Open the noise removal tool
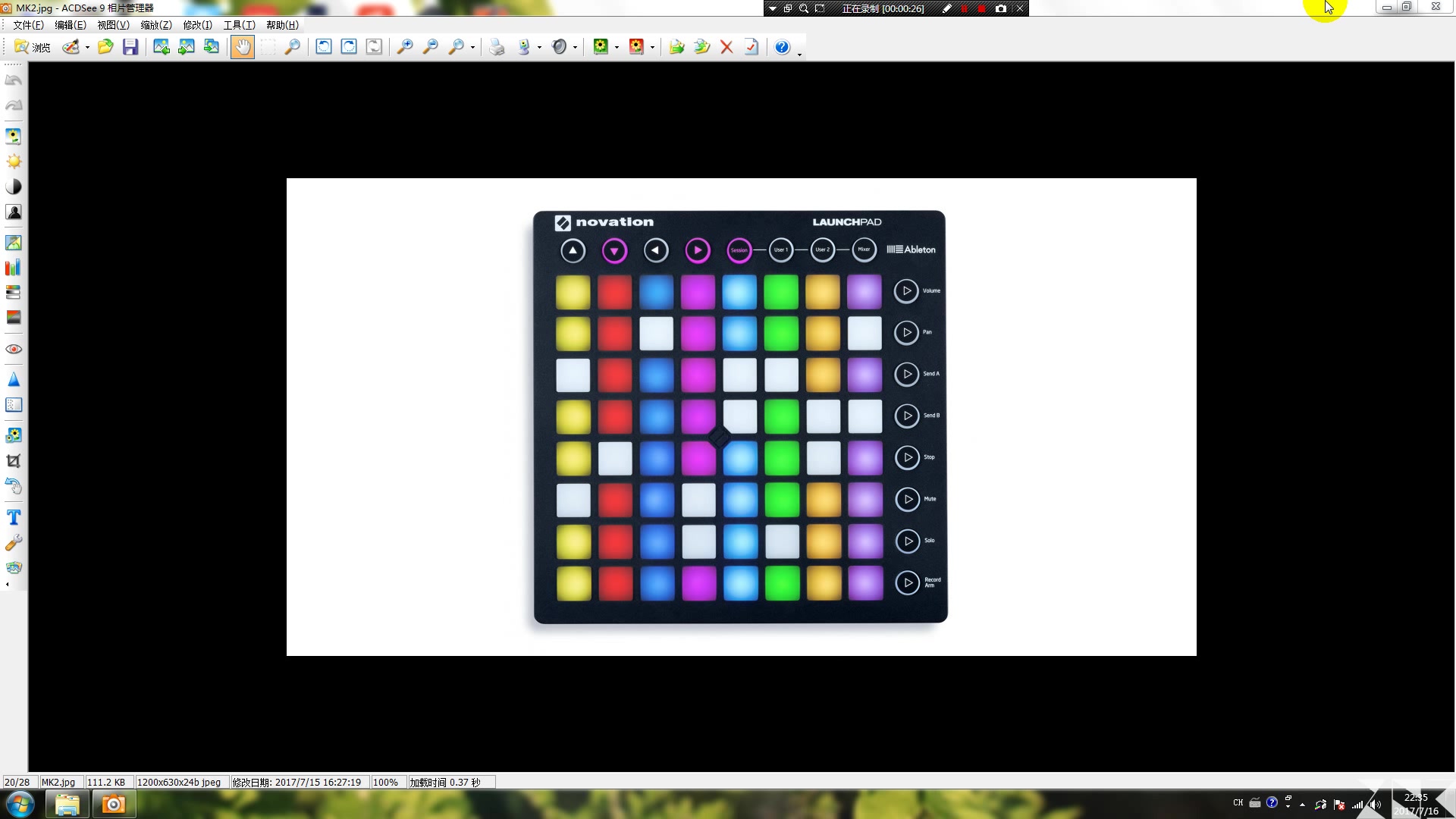The width and height of the screenshot is (1456, 819). click(14, 405)
